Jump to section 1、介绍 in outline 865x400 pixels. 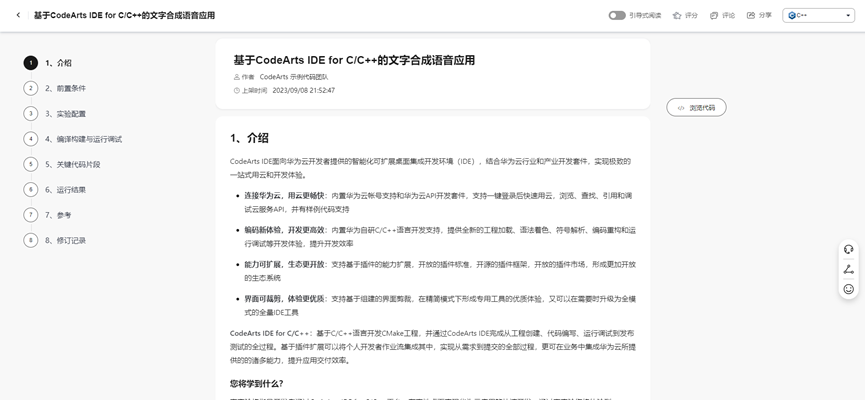pyautogui.click(x=58, y=63)
